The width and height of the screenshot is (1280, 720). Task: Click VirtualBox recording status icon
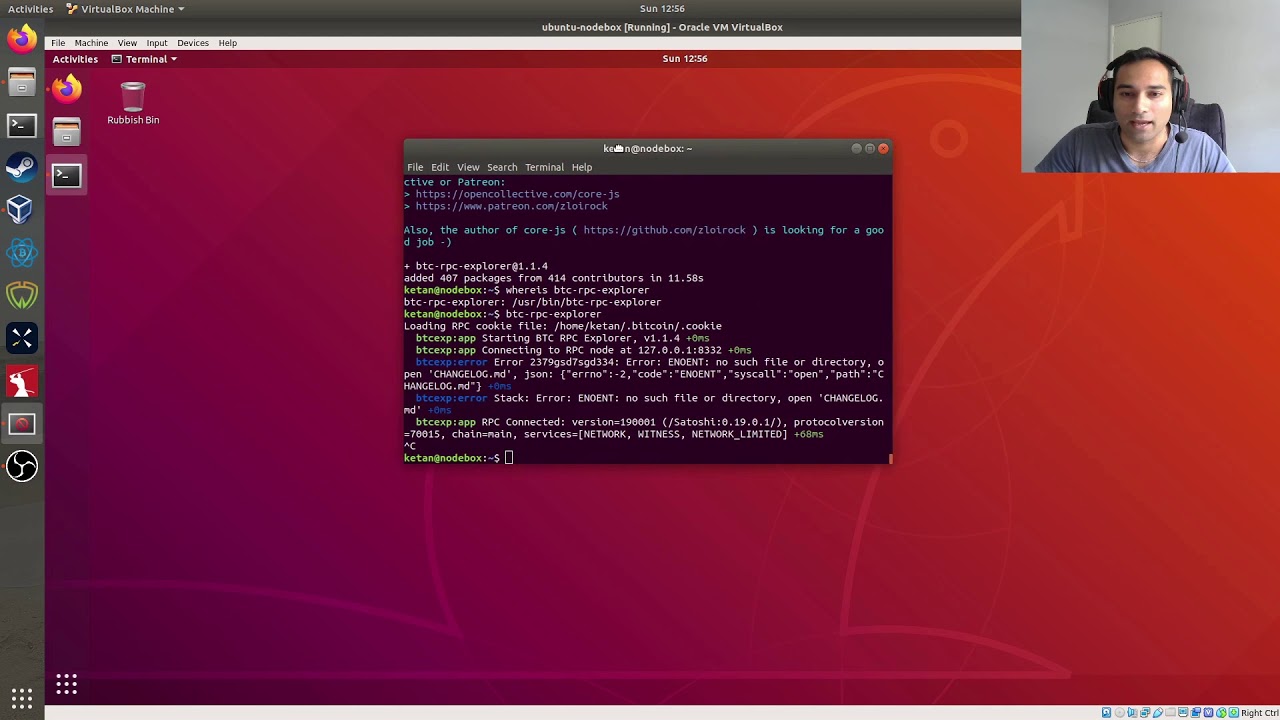point(1196,712)
